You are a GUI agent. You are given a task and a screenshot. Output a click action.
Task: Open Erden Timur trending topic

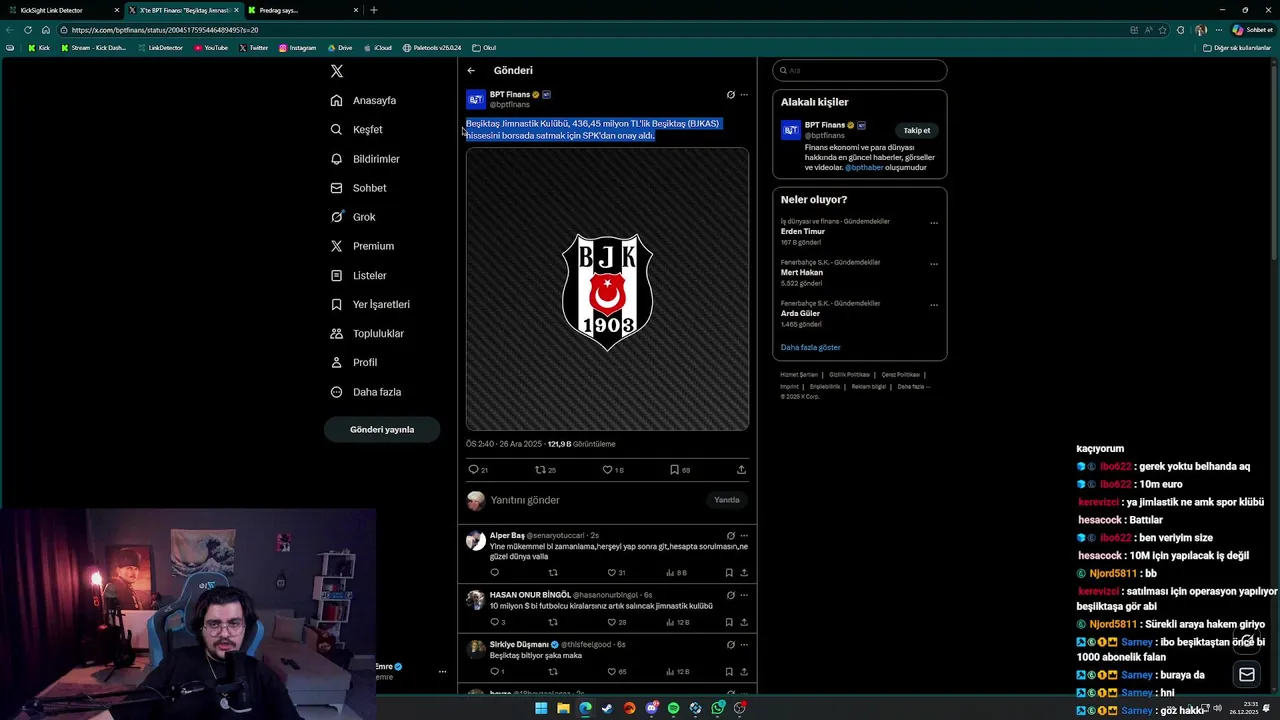803,232
